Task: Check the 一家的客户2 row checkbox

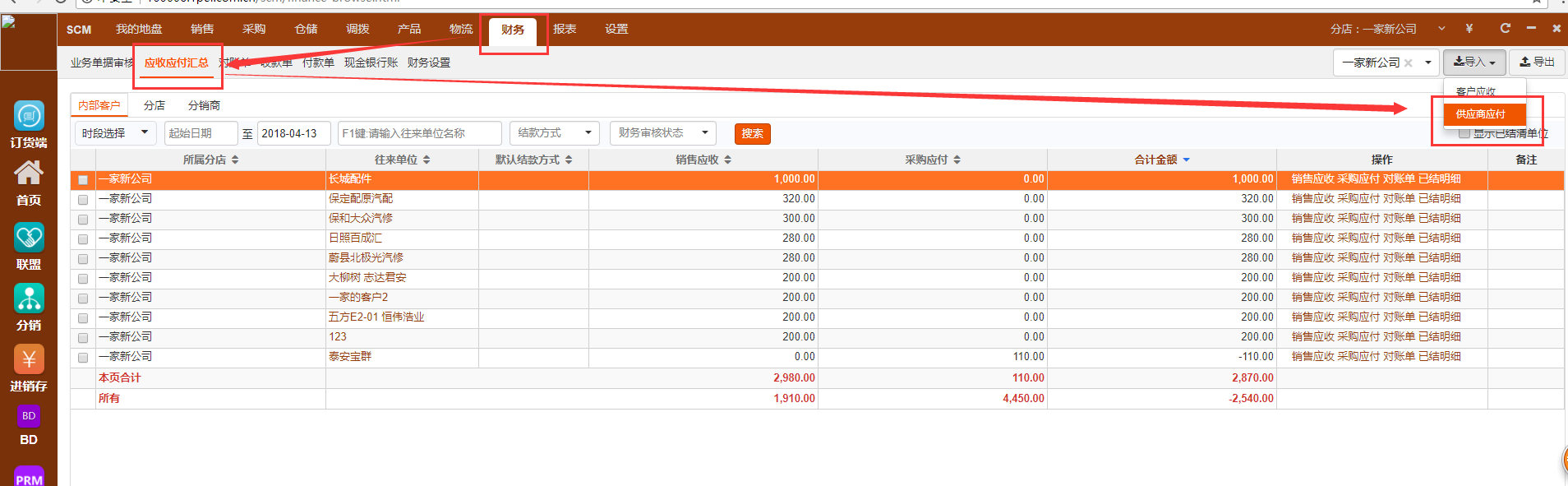Action: click(x=83, y=298)
